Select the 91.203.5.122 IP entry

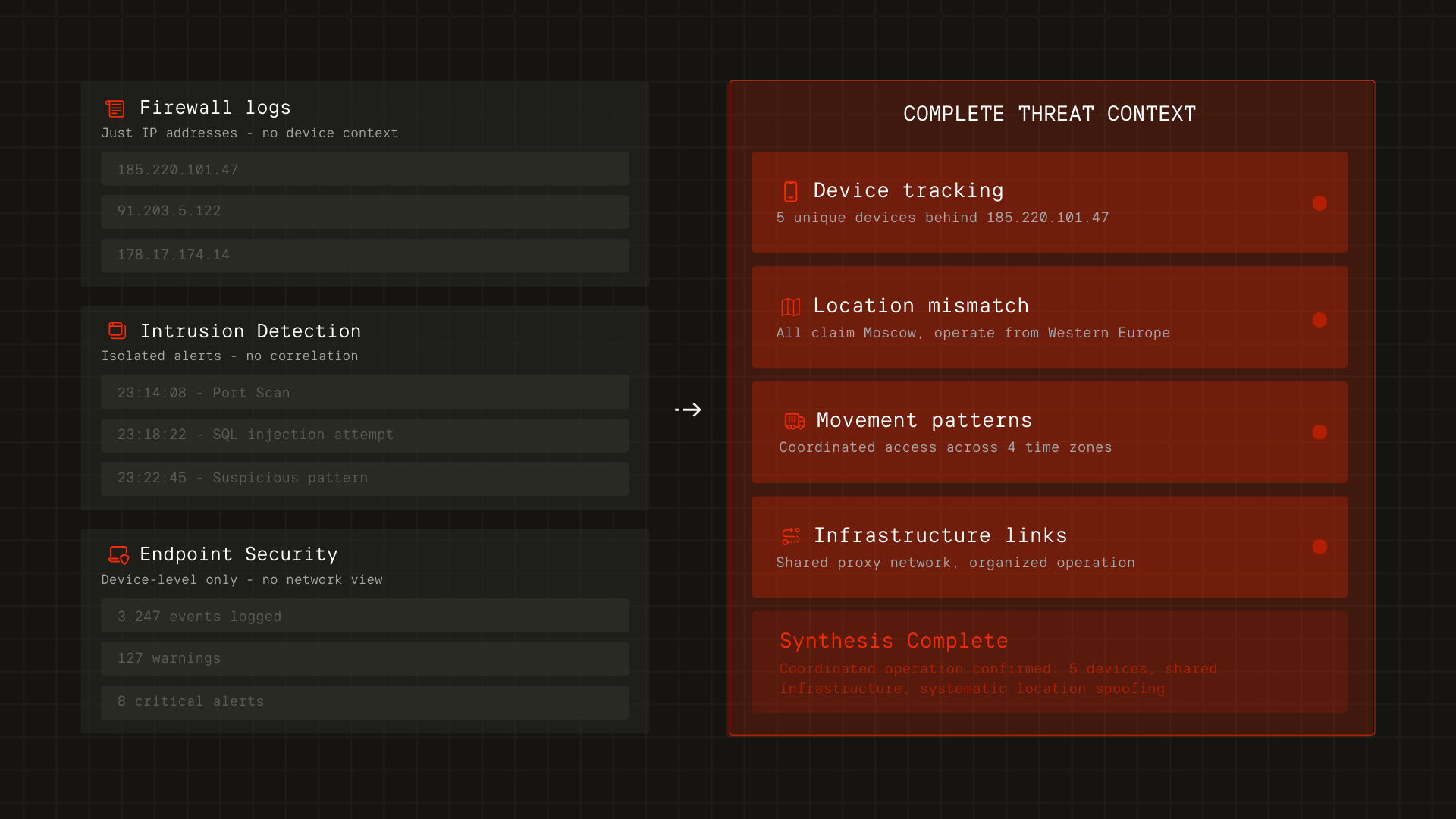pyautogui.click(x=365, y=212)
